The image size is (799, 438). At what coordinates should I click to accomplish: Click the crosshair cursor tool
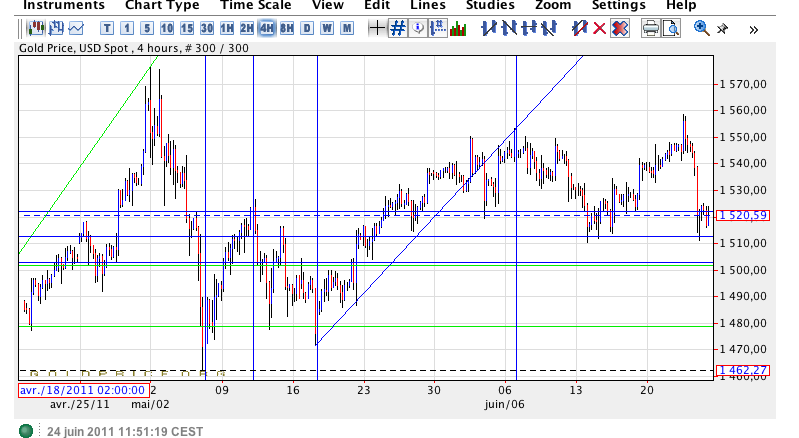click(x=377, y=28)
